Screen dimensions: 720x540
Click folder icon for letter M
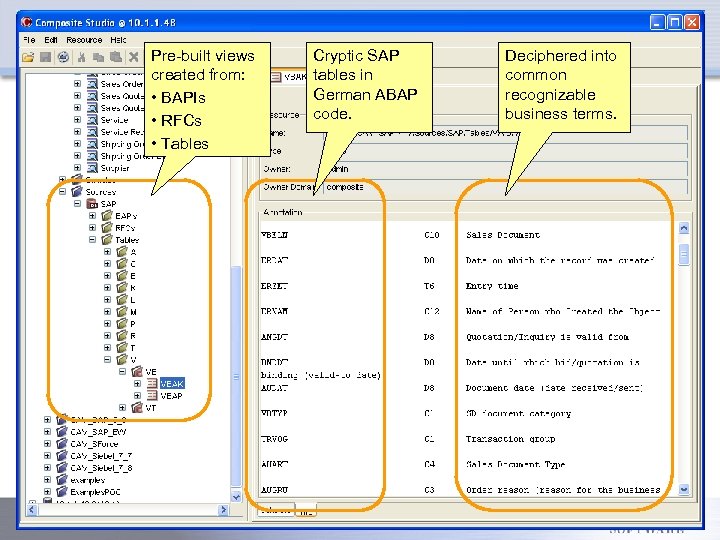(122, 311)
